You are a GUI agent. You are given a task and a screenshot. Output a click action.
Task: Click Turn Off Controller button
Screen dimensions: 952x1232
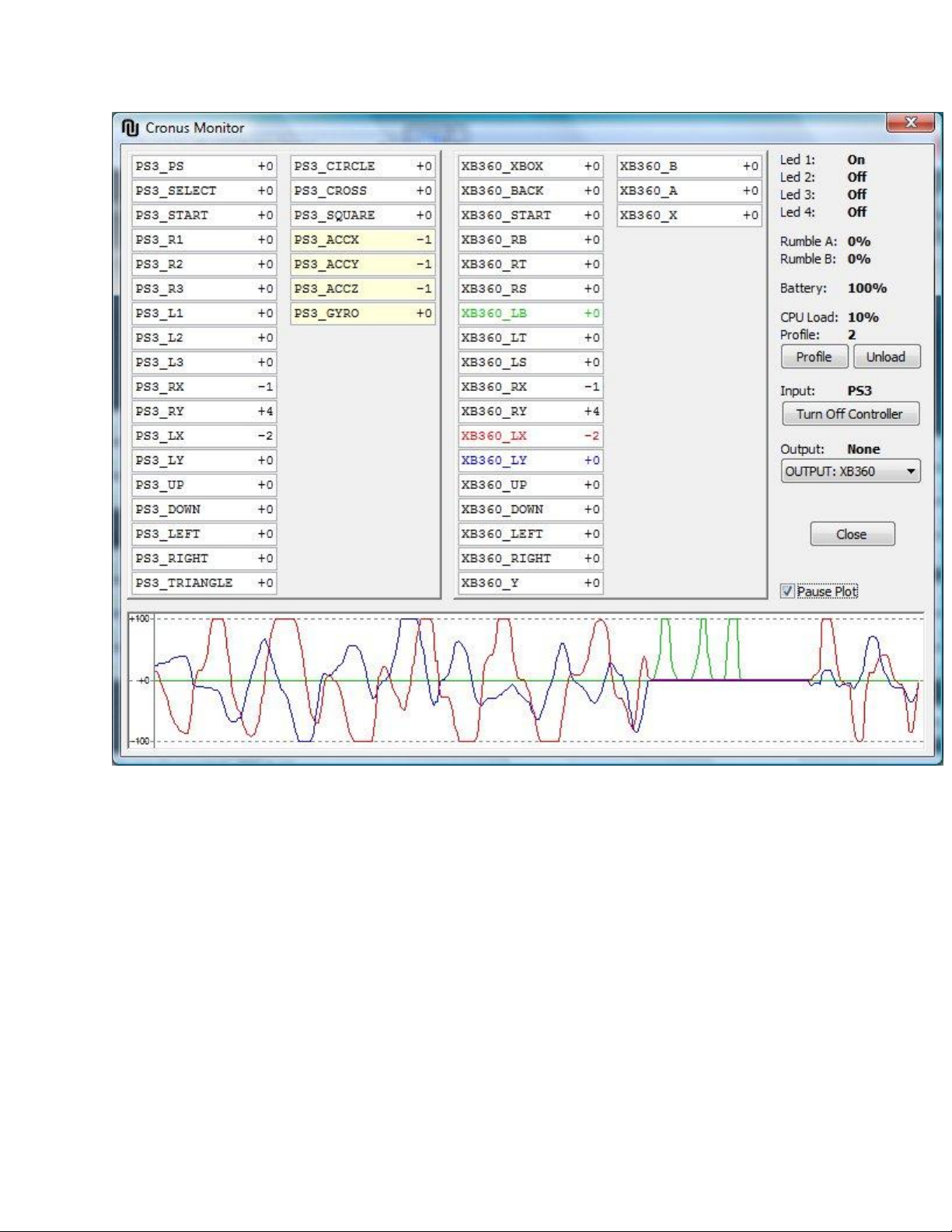[850, 414]
